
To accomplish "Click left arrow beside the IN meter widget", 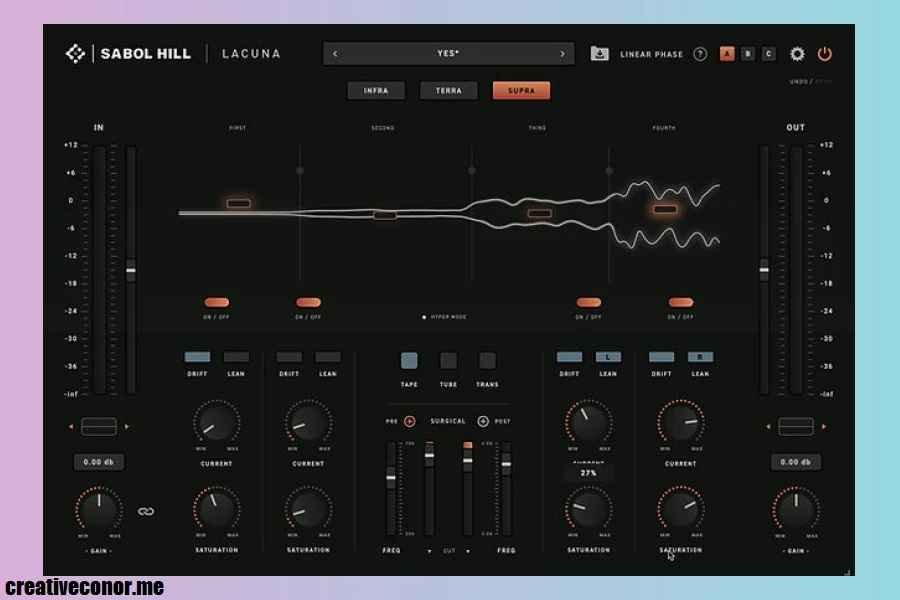I will click(71, 427).
